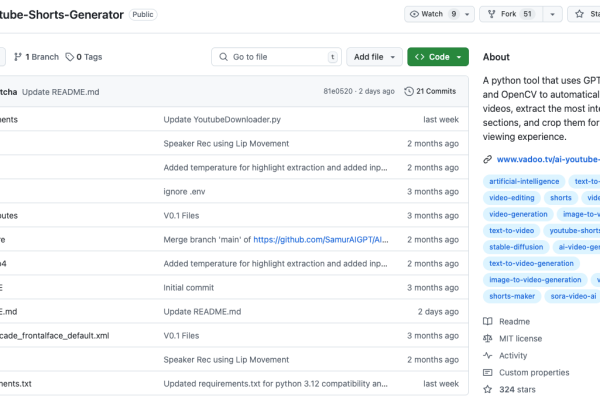Open the file cade_frontalface_default.xml

point(54,336)
